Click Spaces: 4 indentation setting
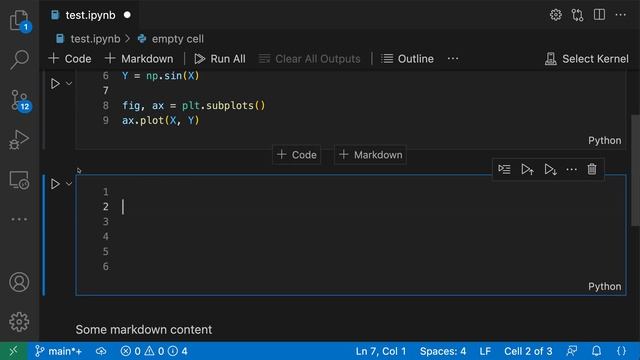This screenshot has height=360, width=640. click(x=443, y=351)
